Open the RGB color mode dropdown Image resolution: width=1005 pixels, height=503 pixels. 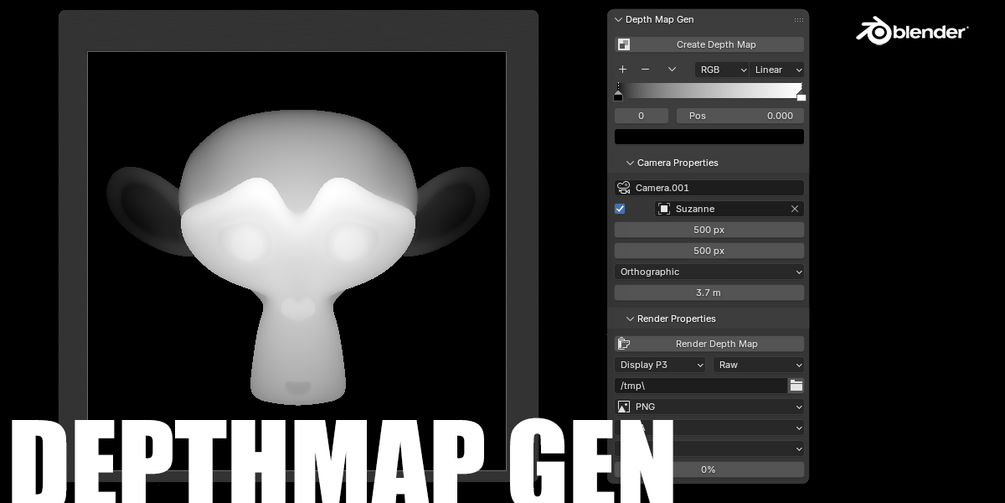point(722,70)
